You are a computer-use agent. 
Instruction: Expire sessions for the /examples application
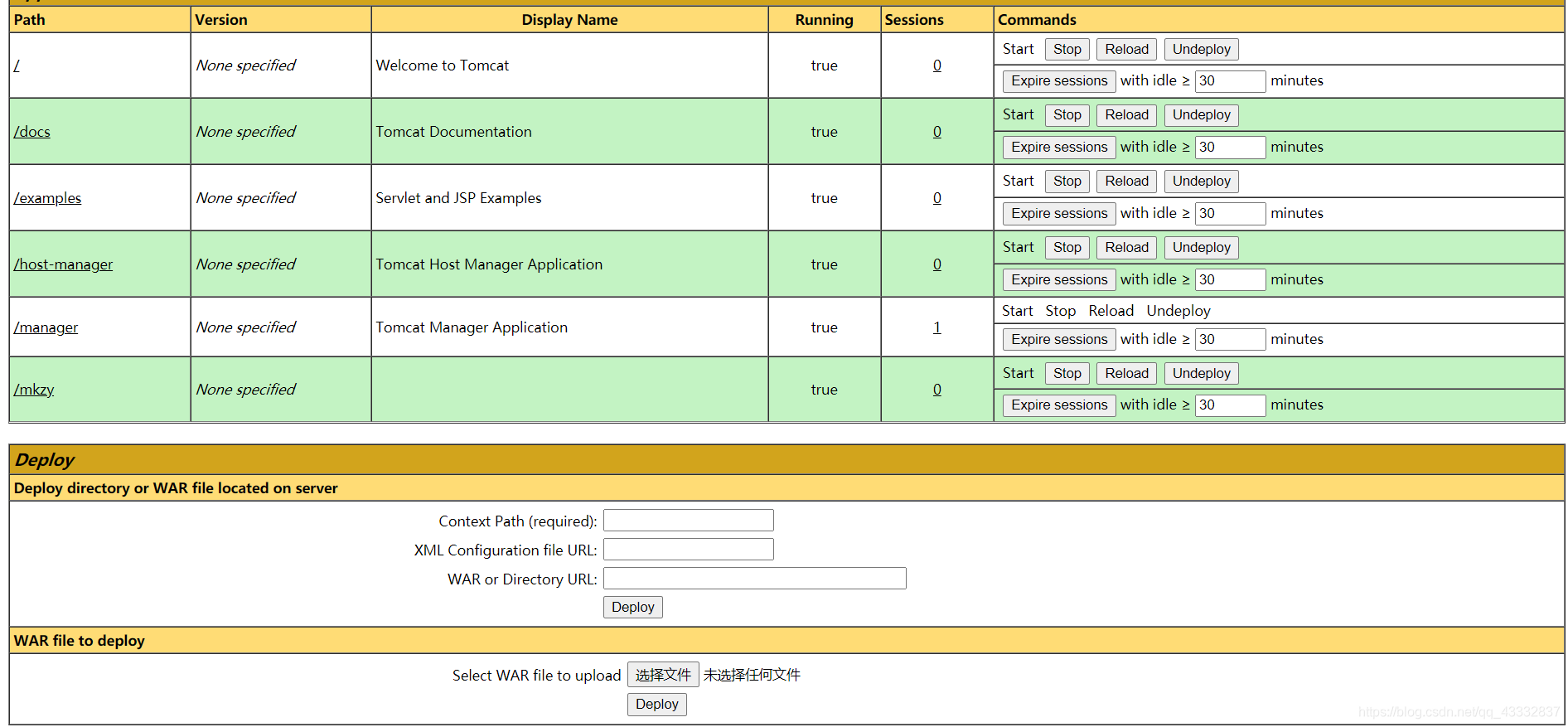(x=1059, y=214)
